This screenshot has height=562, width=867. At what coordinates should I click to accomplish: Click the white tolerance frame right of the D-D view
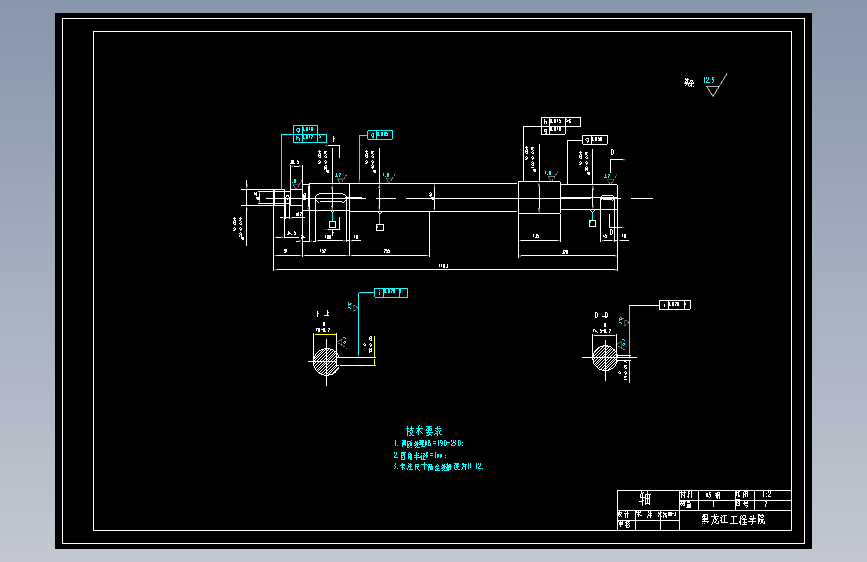click(x=675, y=305)
